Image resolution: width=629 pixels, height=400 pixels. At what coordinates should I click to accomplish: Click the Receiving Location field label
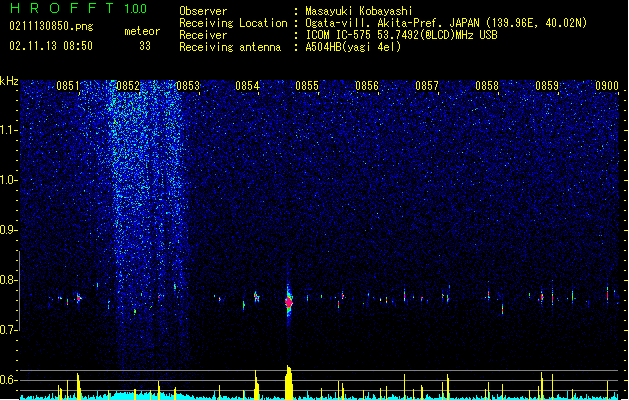point(233,23)
